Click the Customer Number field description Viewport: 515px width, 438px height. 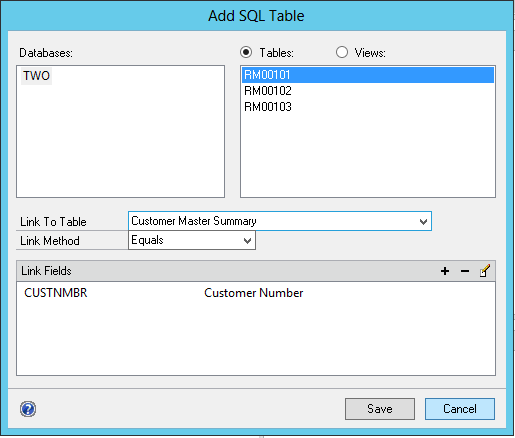[253, 293]
